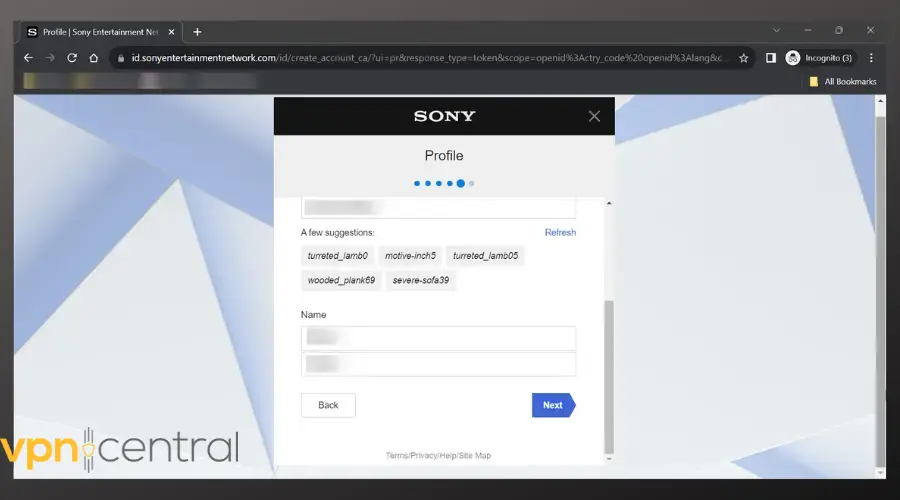Click the current large progress dot
Image resolution: width=900 pixels, height=500 pixels.
(x=460, y=184)
